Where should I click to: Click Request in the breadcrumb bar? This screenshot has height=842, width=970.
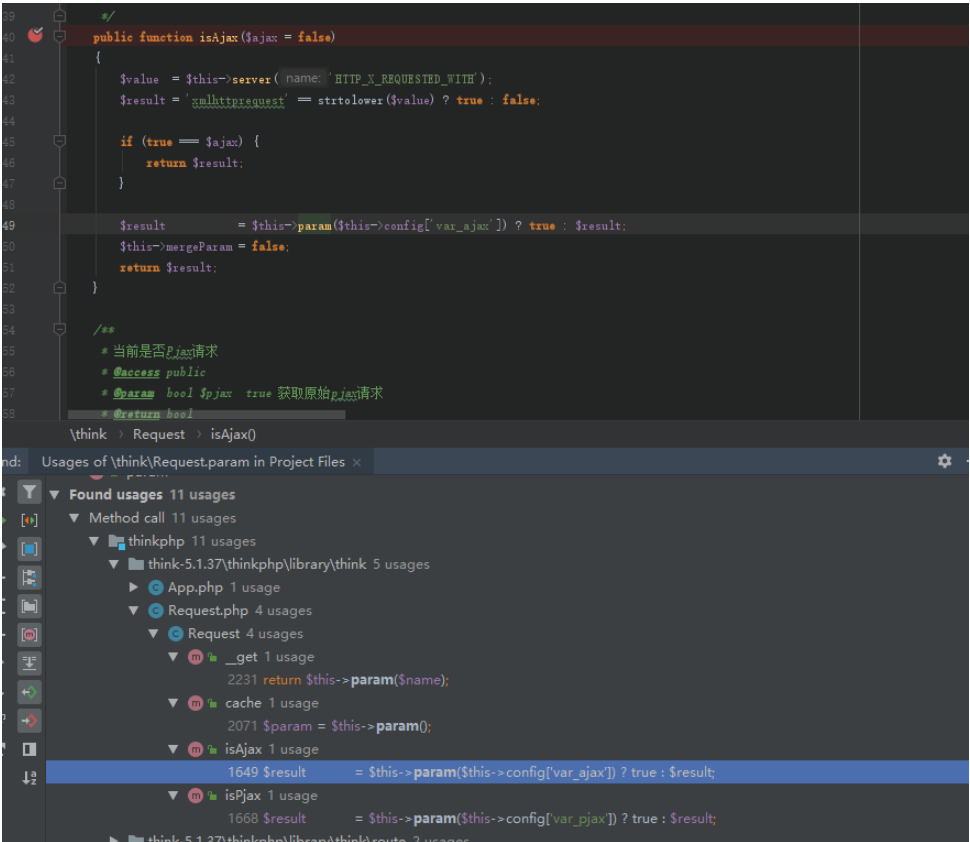[x=158, y=435]
